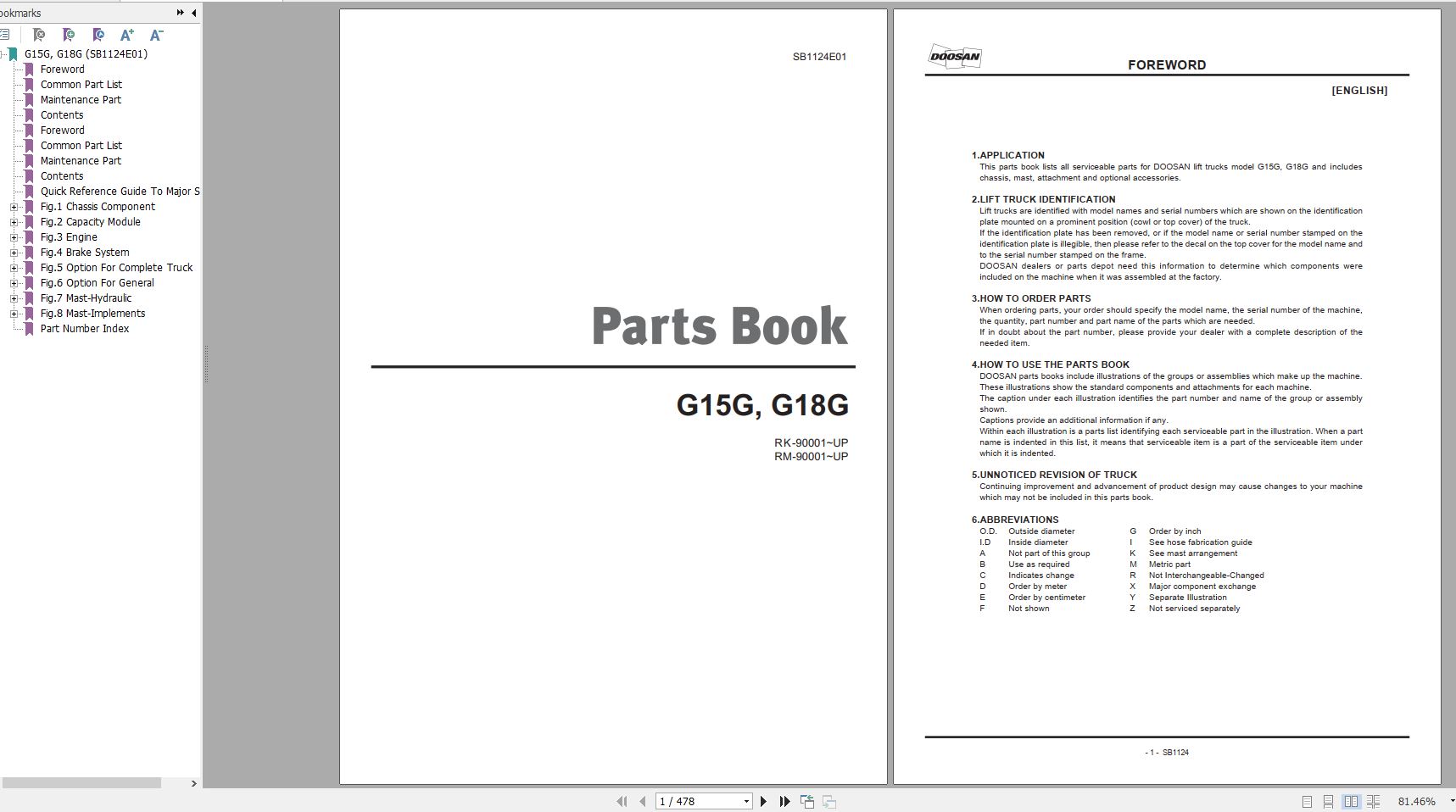The height and width of the screenshot is (812, 1456).
Task: Go forward to next view
Action: (x=829, y=801)
